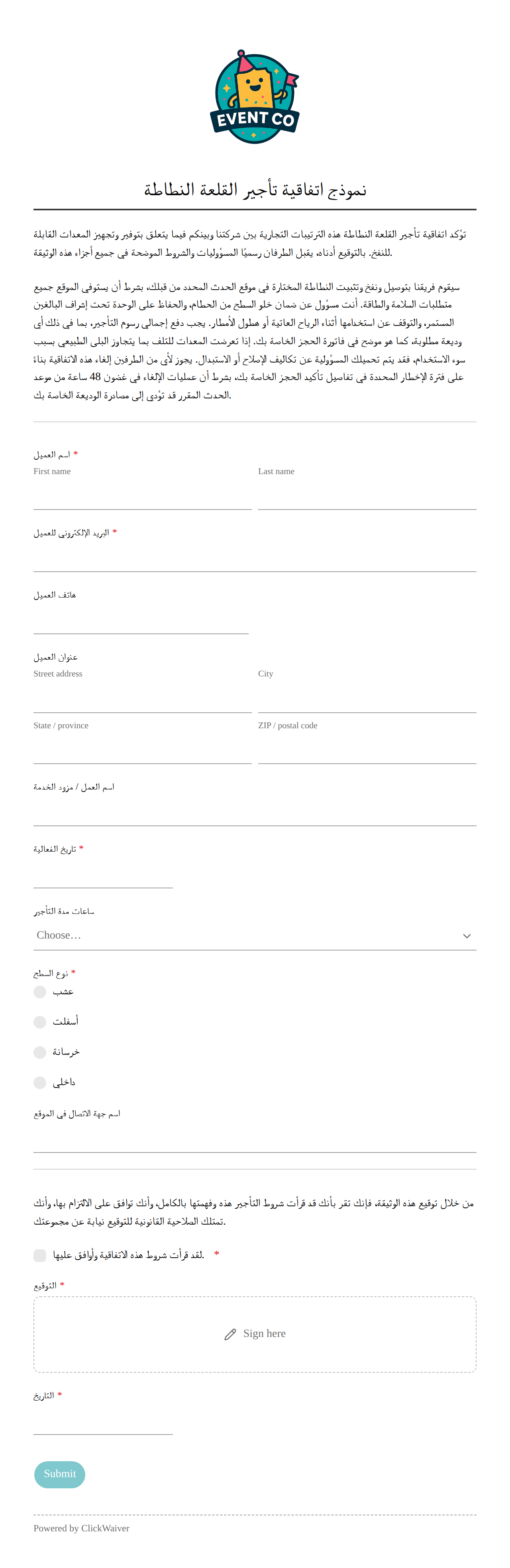The width and height of the screenshot is (510, 1568).
Task: Select the داخلي surface type radio
Action: pos(40,1082)
